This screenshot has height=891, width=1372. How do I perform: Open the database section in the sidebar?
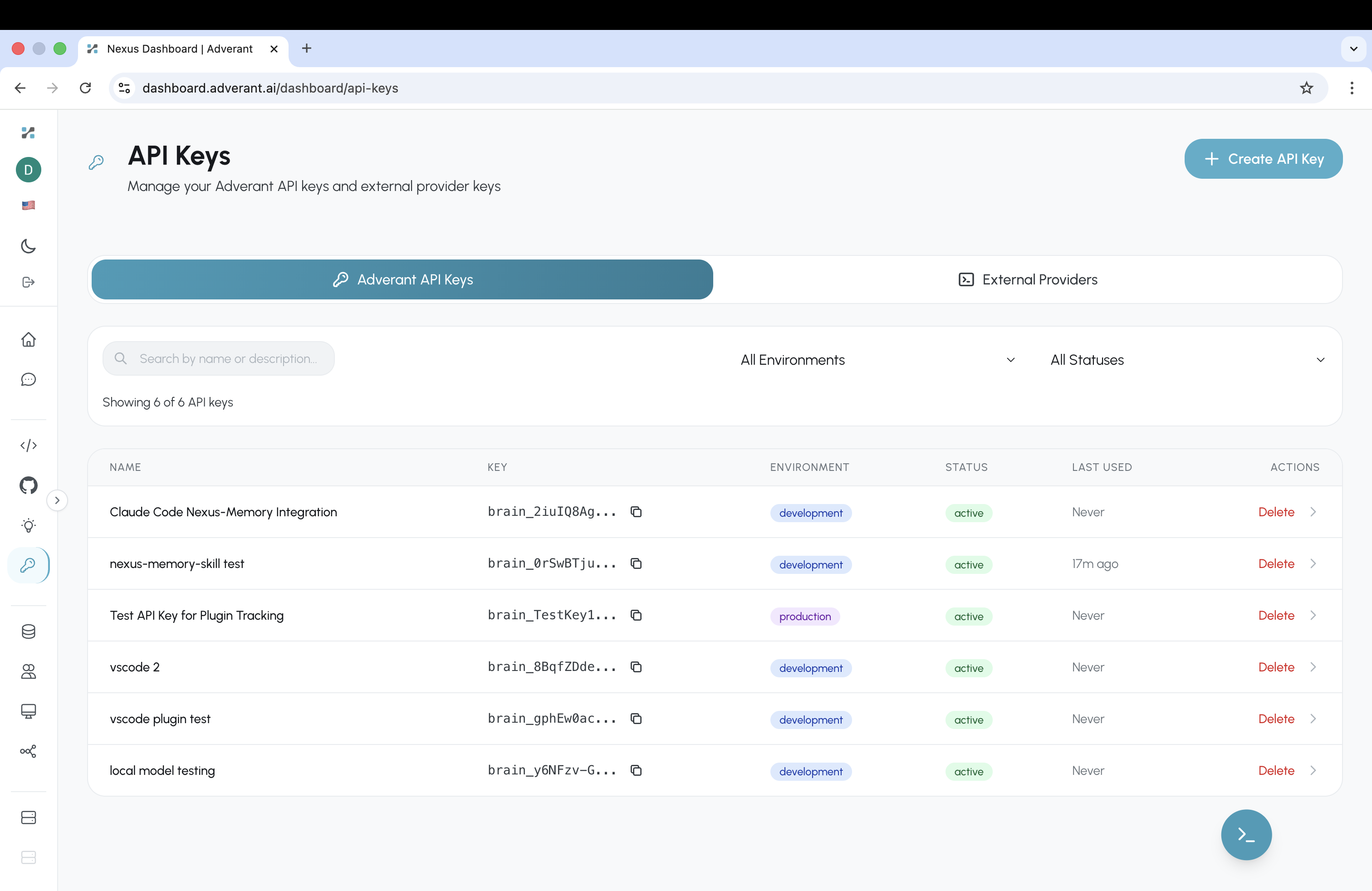point(28,632)
